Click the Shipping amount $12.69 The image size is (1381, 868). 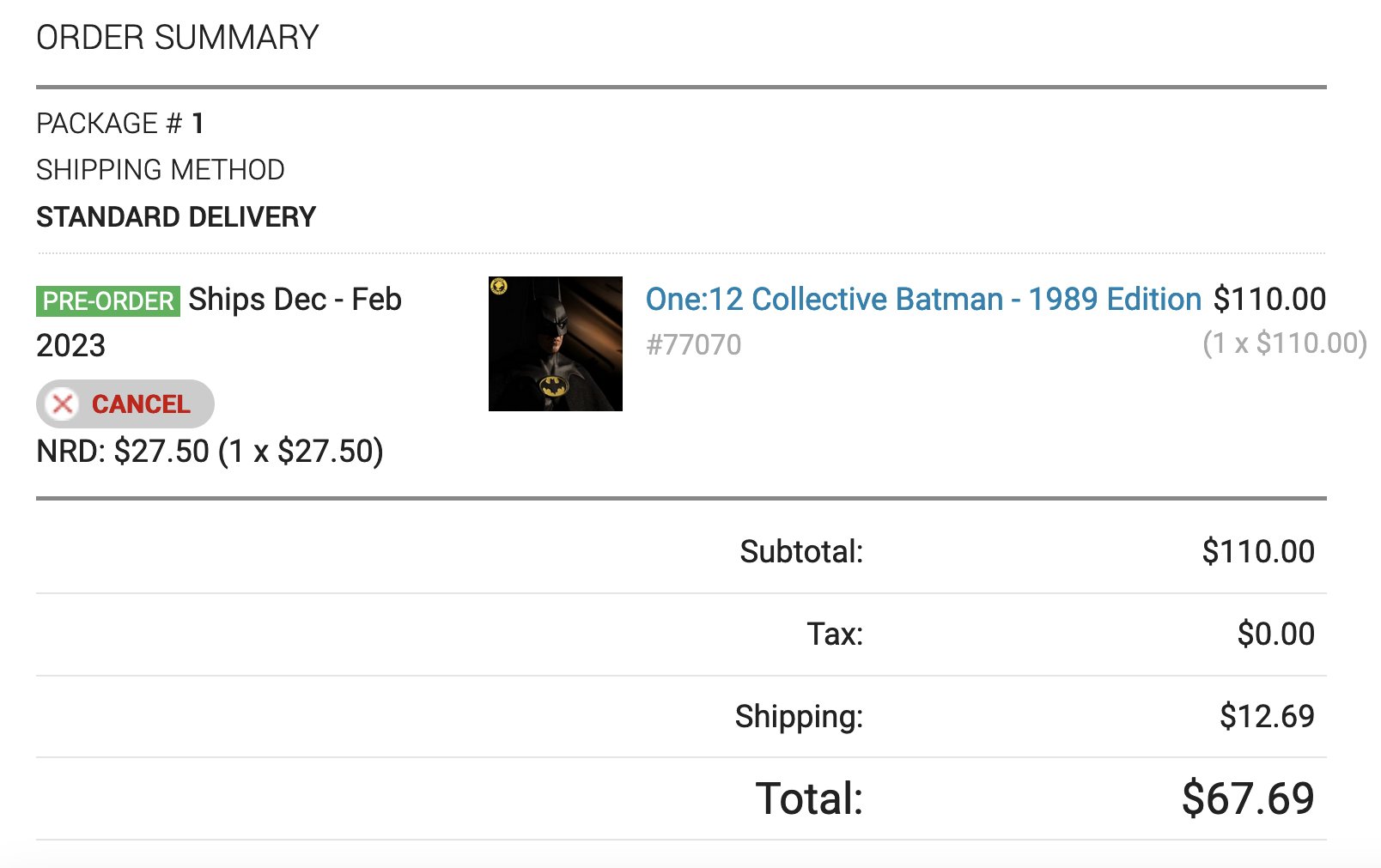[x=1267, y=716]
